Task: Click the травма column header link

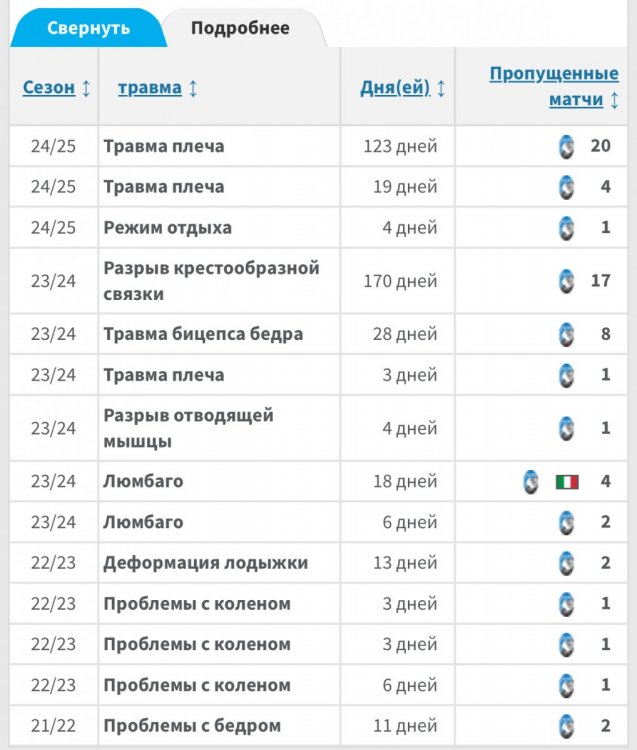Action: pyautogui.click(x=149, y=88)
